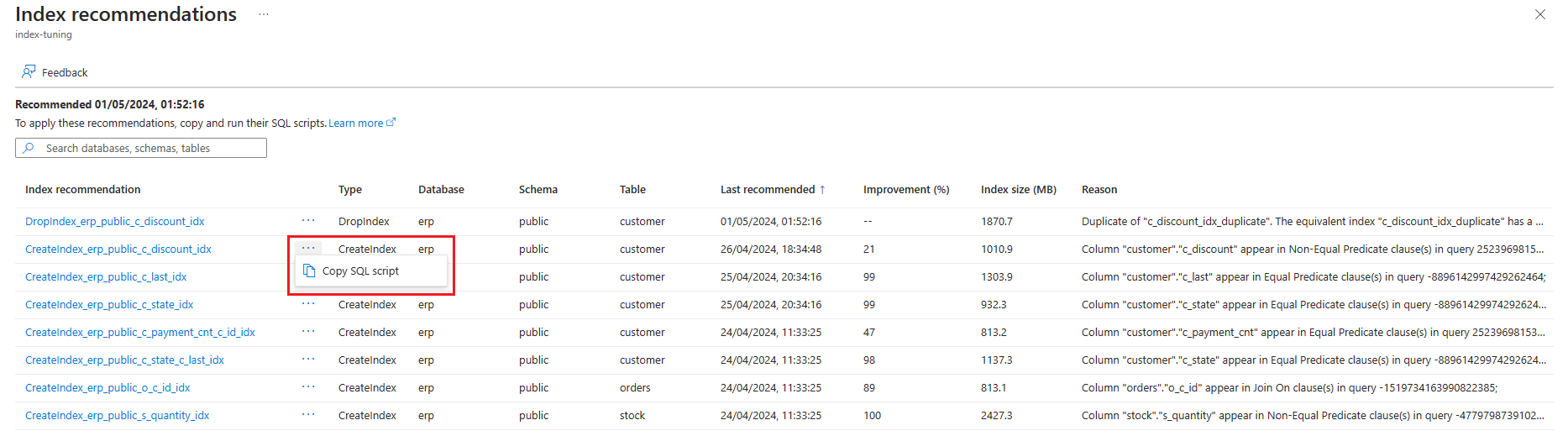
Task: Sort by Database column header
Action: 441,190
